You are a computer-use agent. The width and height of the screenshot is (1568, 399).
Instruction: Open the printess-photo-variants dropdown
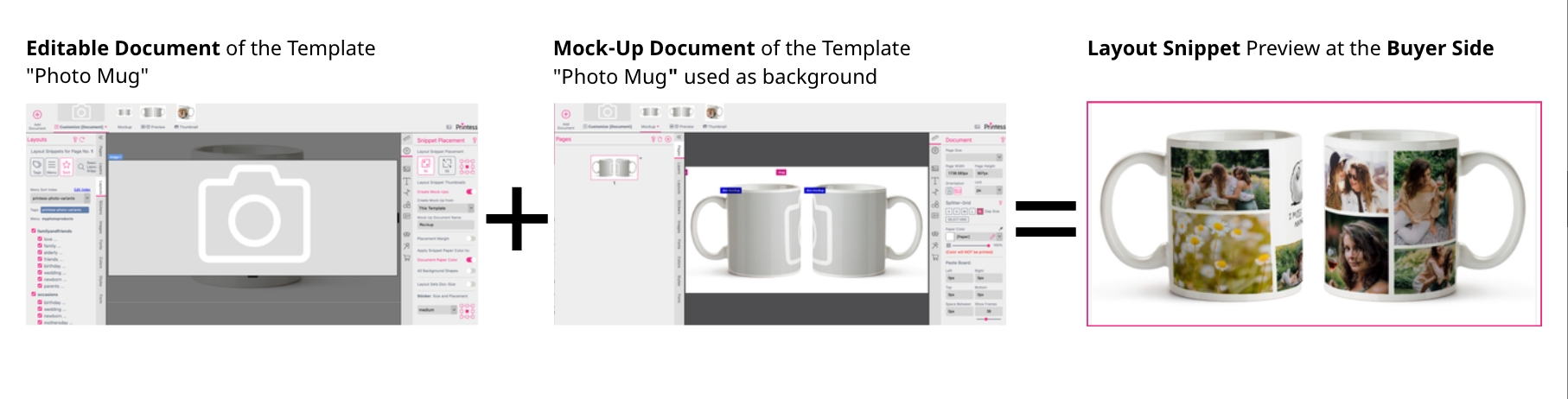(60, 199)
